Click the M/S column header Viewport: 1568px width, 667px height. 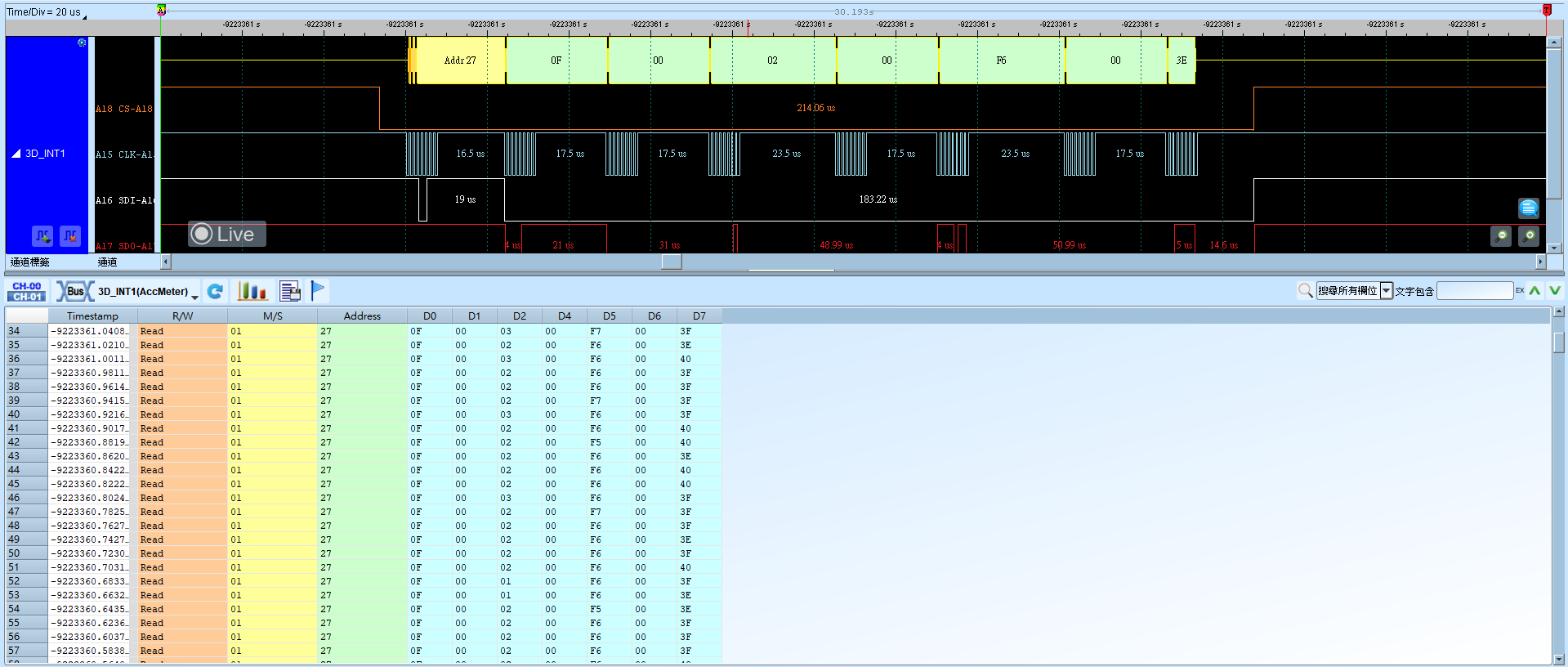pyautogui.click(x=272, y=316)
